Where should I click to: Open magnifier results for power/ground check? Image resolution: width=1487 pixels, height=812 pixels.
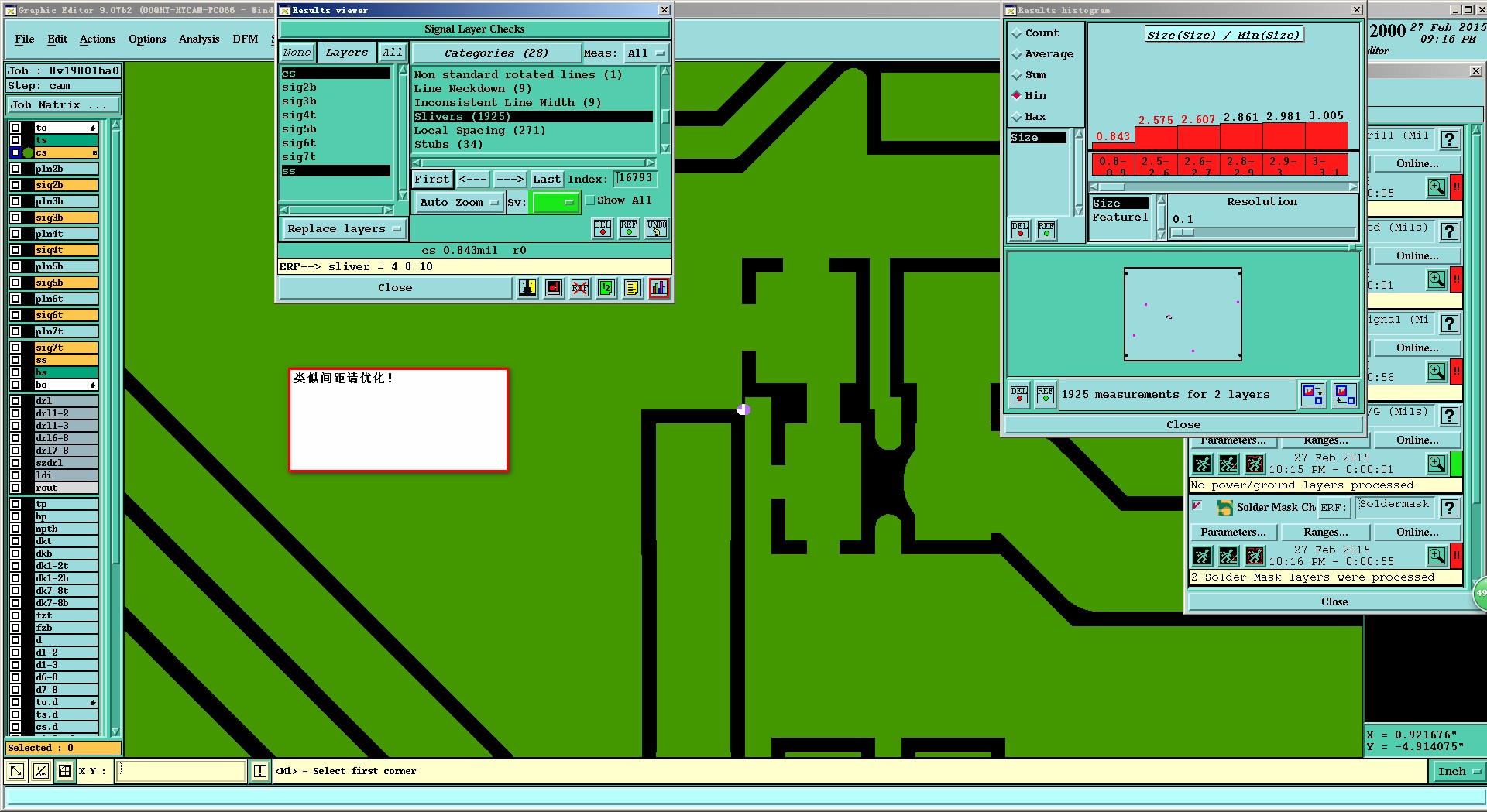pyautogui.click(x=1437, y=464)
